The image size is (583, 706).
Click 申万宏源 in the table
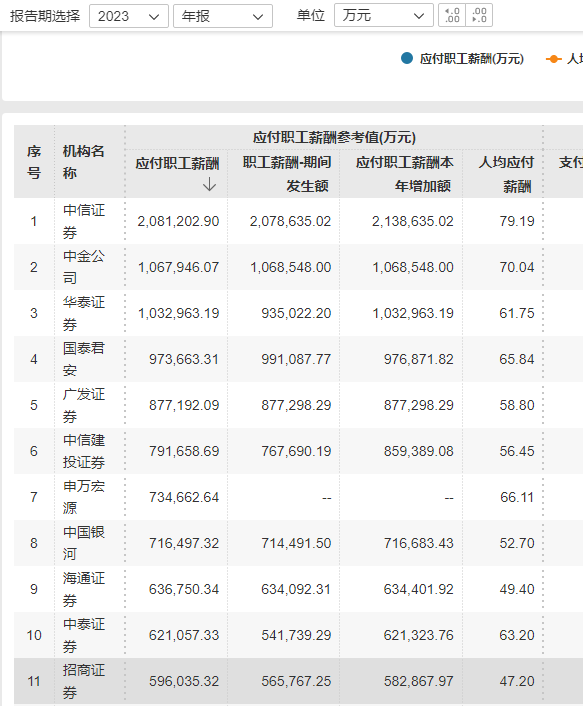tap(84, 497)
